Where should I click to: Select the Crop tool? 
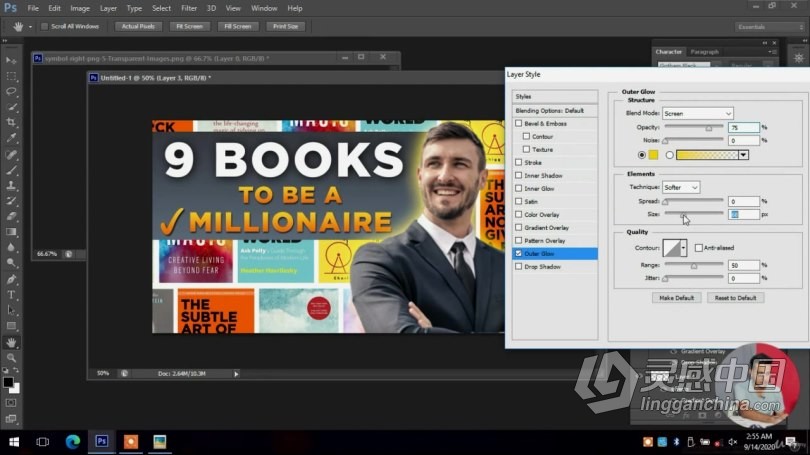[x=11, y=122]
